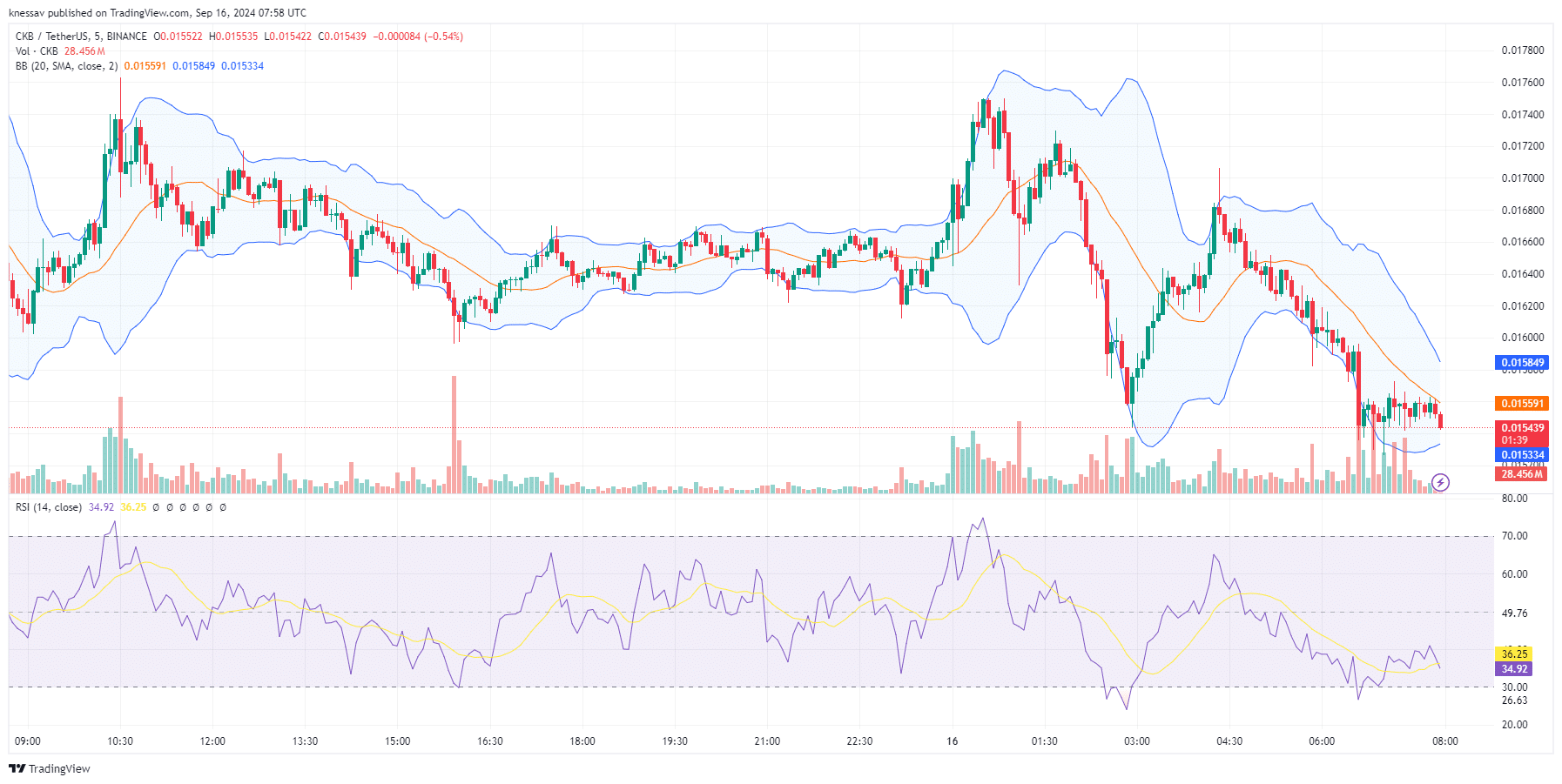
Task: Click the 08:00 time axis label
Action: pyautogui.click(x=1445, y=741)
